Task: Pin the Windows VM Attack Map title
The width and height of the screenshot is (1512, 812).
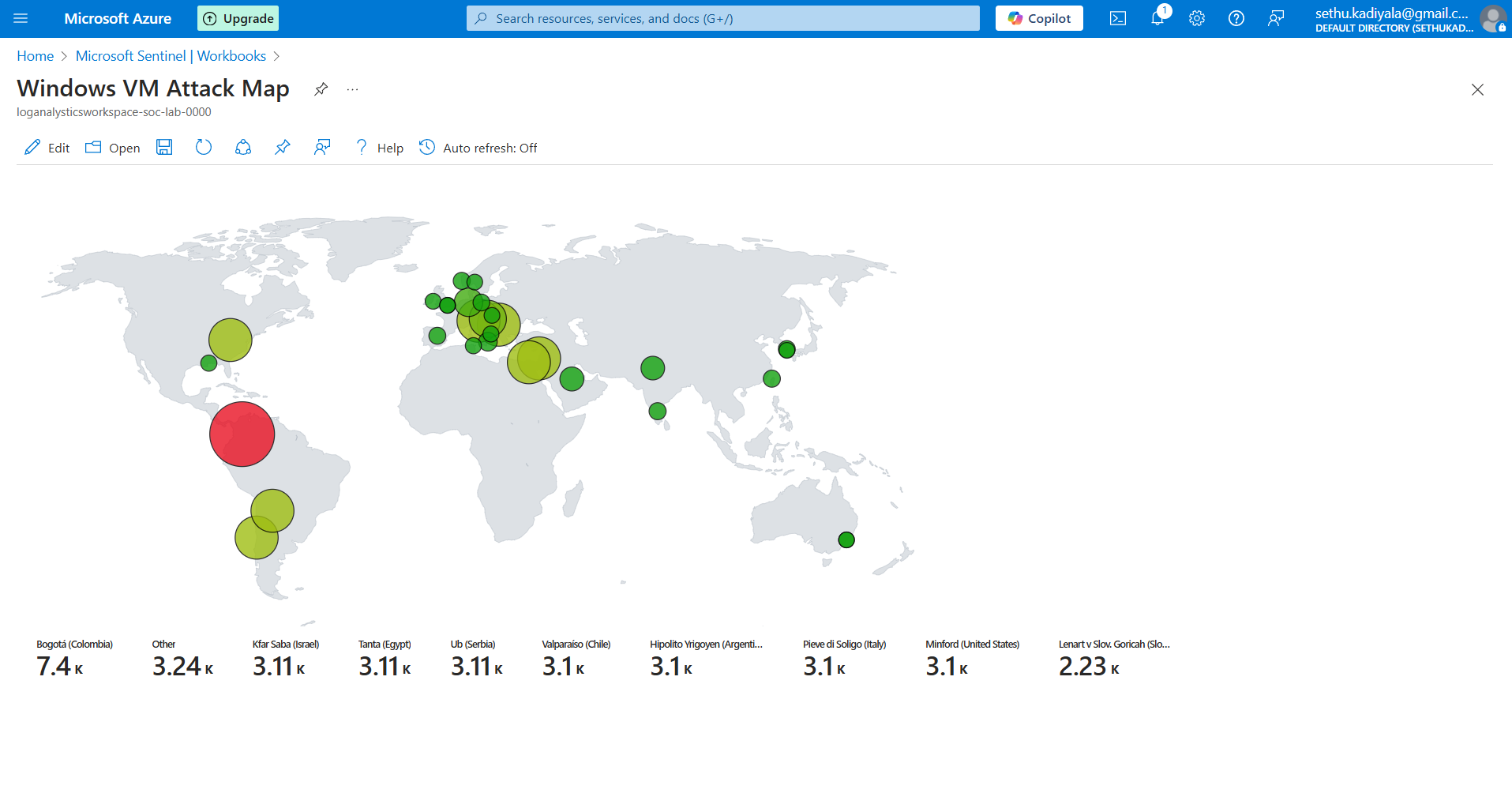Action: pyautogui.click(x=321, y=89)
